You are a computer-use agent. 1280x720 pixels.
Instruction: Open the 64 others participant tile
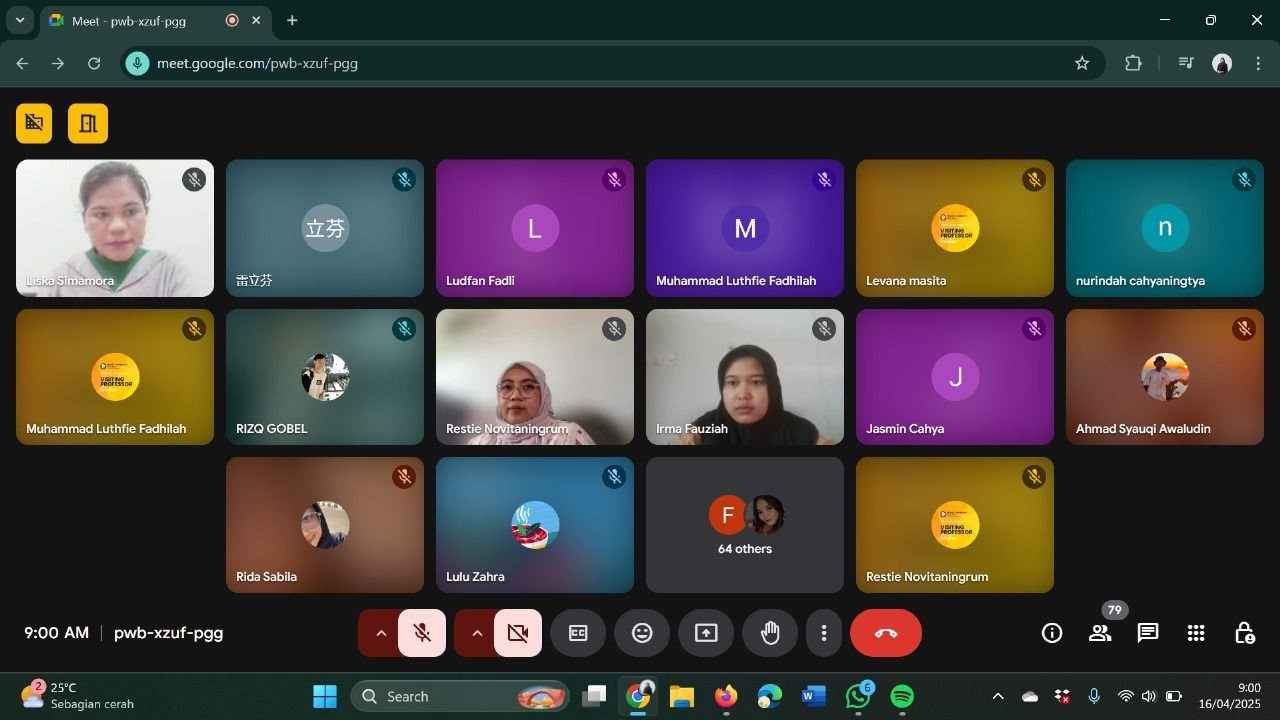pos(745,526)
